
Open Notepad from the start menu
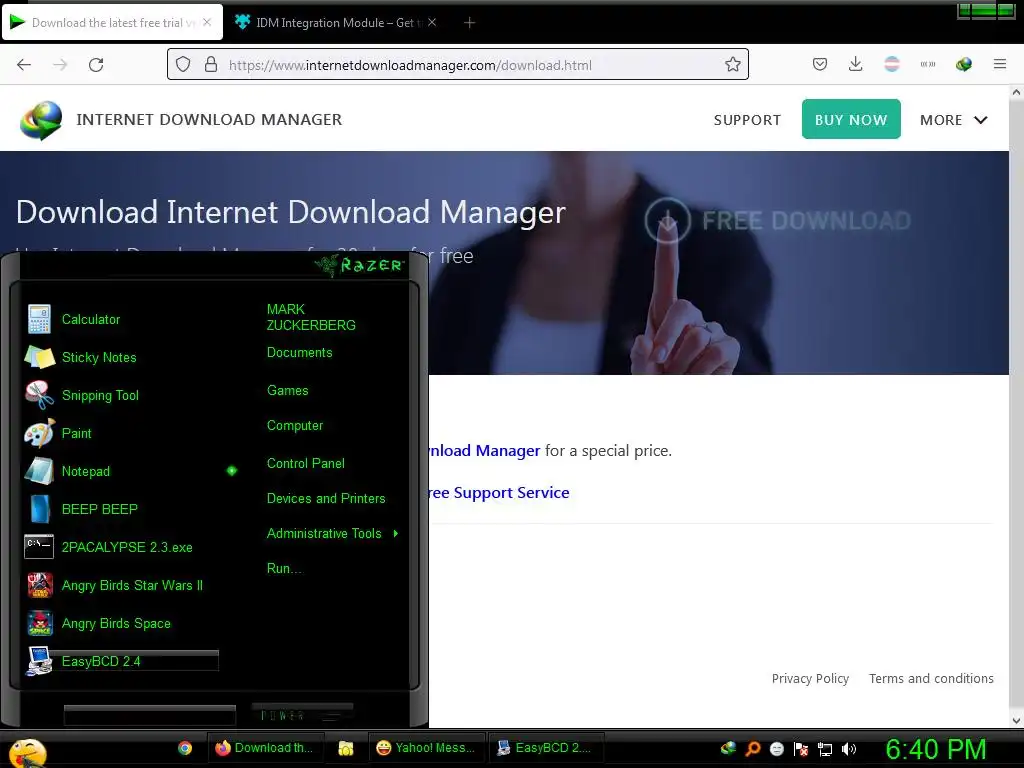point(86,471)
